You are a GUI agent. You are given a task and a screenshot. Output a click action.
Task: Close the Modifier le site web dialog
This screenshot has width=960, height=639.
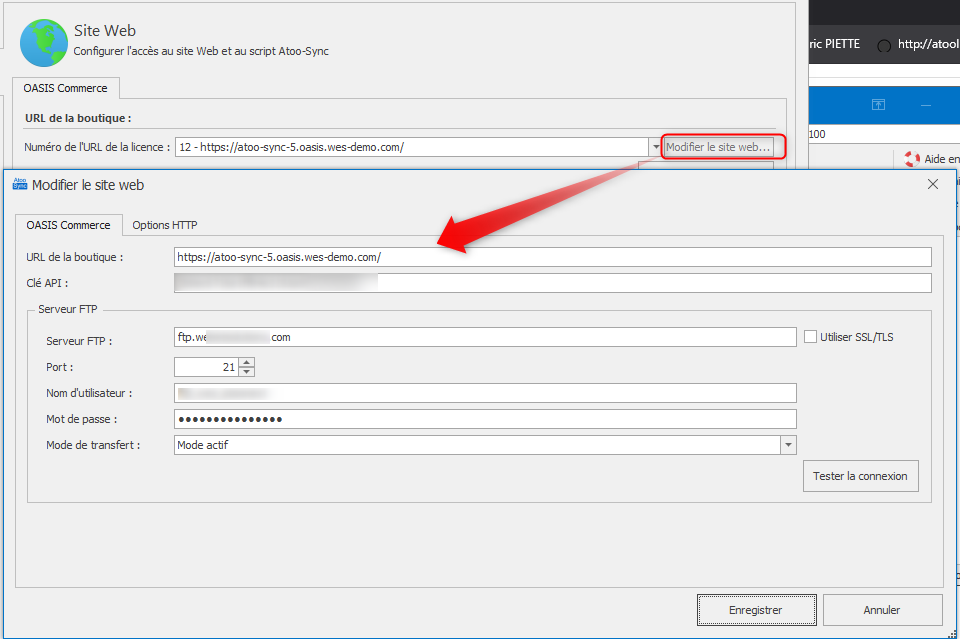932,184
